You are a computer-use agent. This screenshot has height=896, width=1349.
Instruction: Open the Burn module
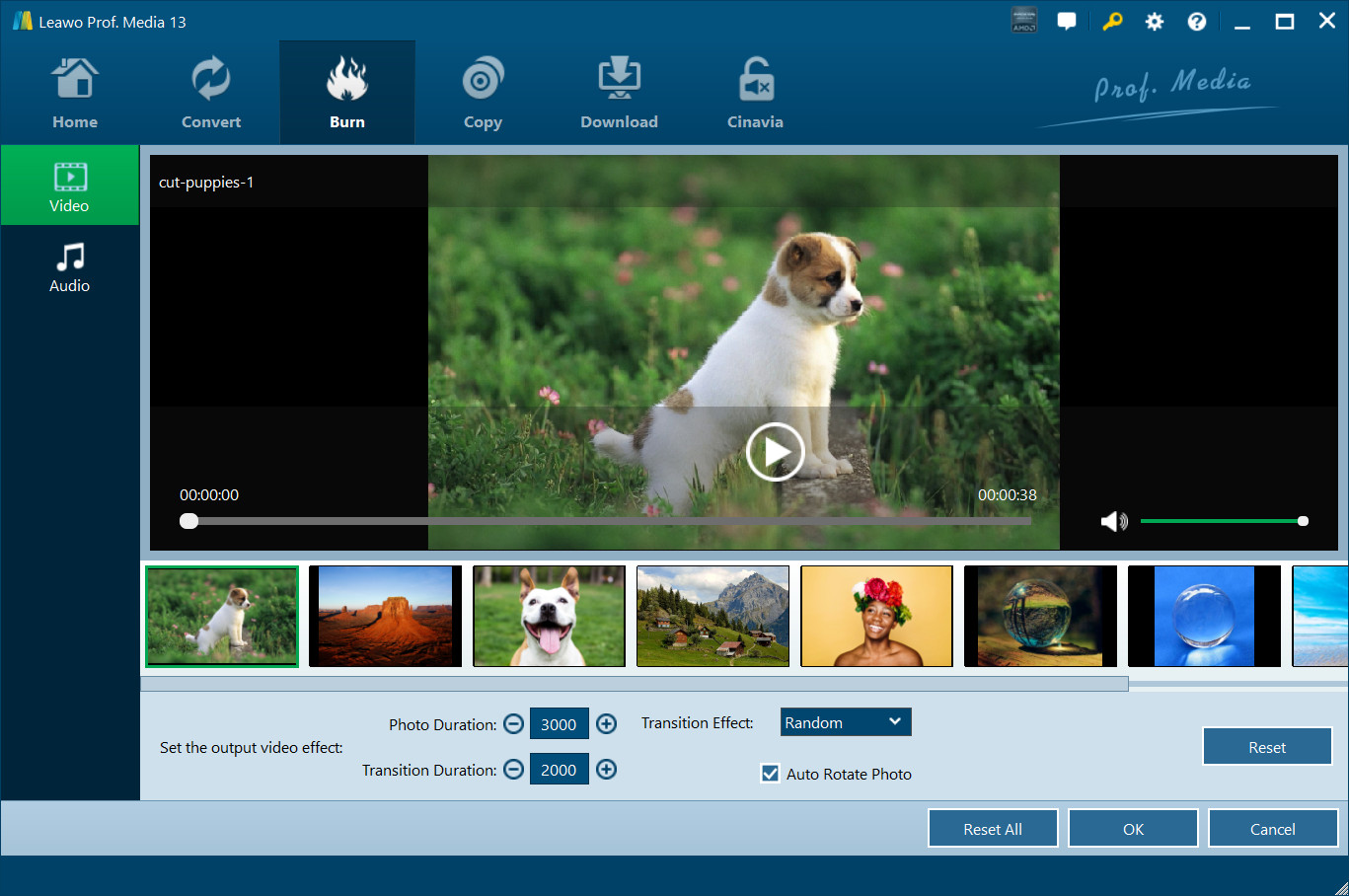coord(346,92)
